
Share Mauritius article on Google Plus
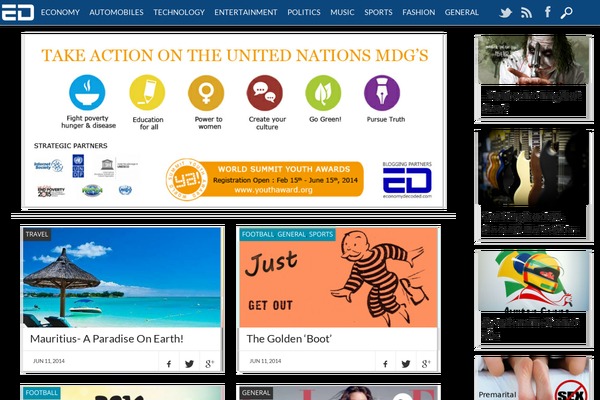pyautogui.click(x=209, y=364)
